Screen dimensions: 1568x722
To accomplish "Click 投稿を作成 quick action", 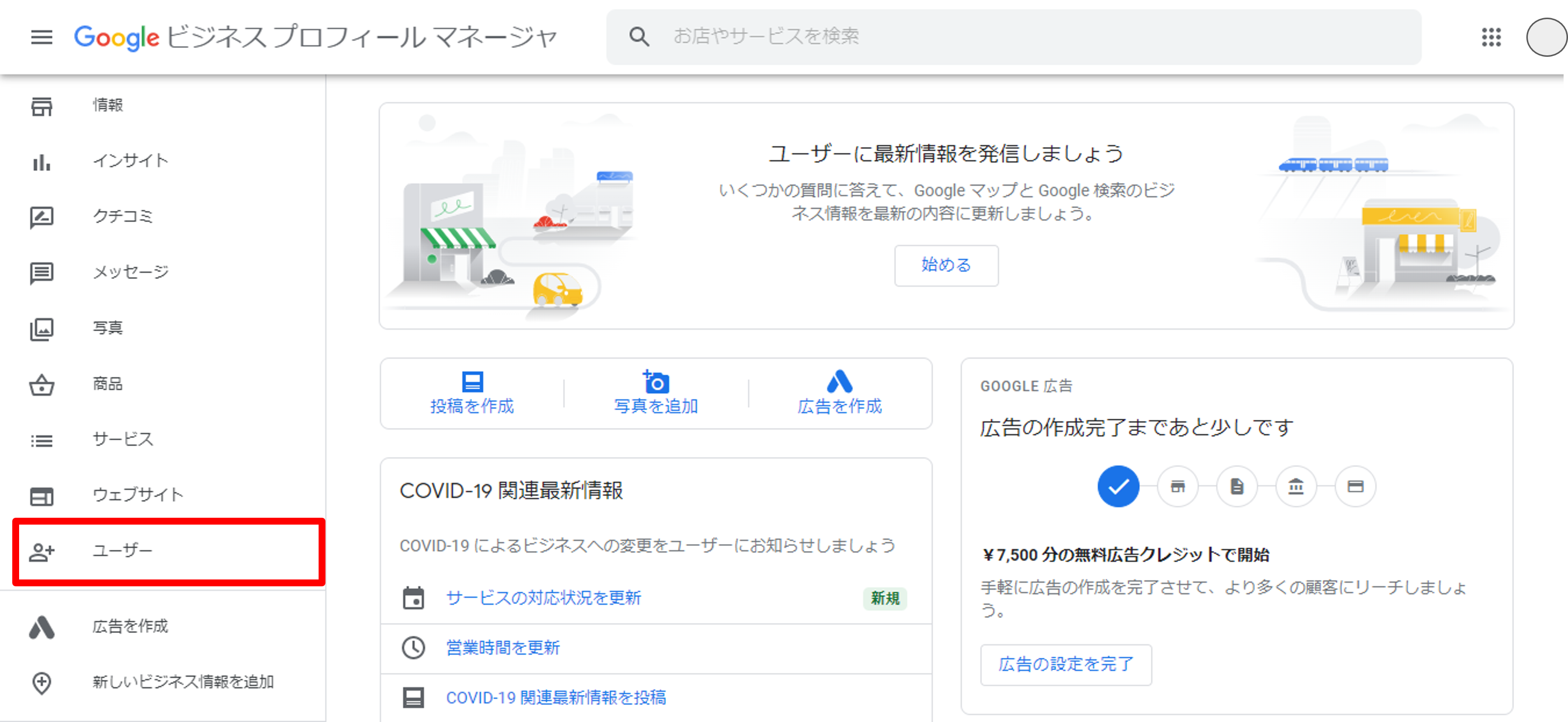I will [473, 393].
